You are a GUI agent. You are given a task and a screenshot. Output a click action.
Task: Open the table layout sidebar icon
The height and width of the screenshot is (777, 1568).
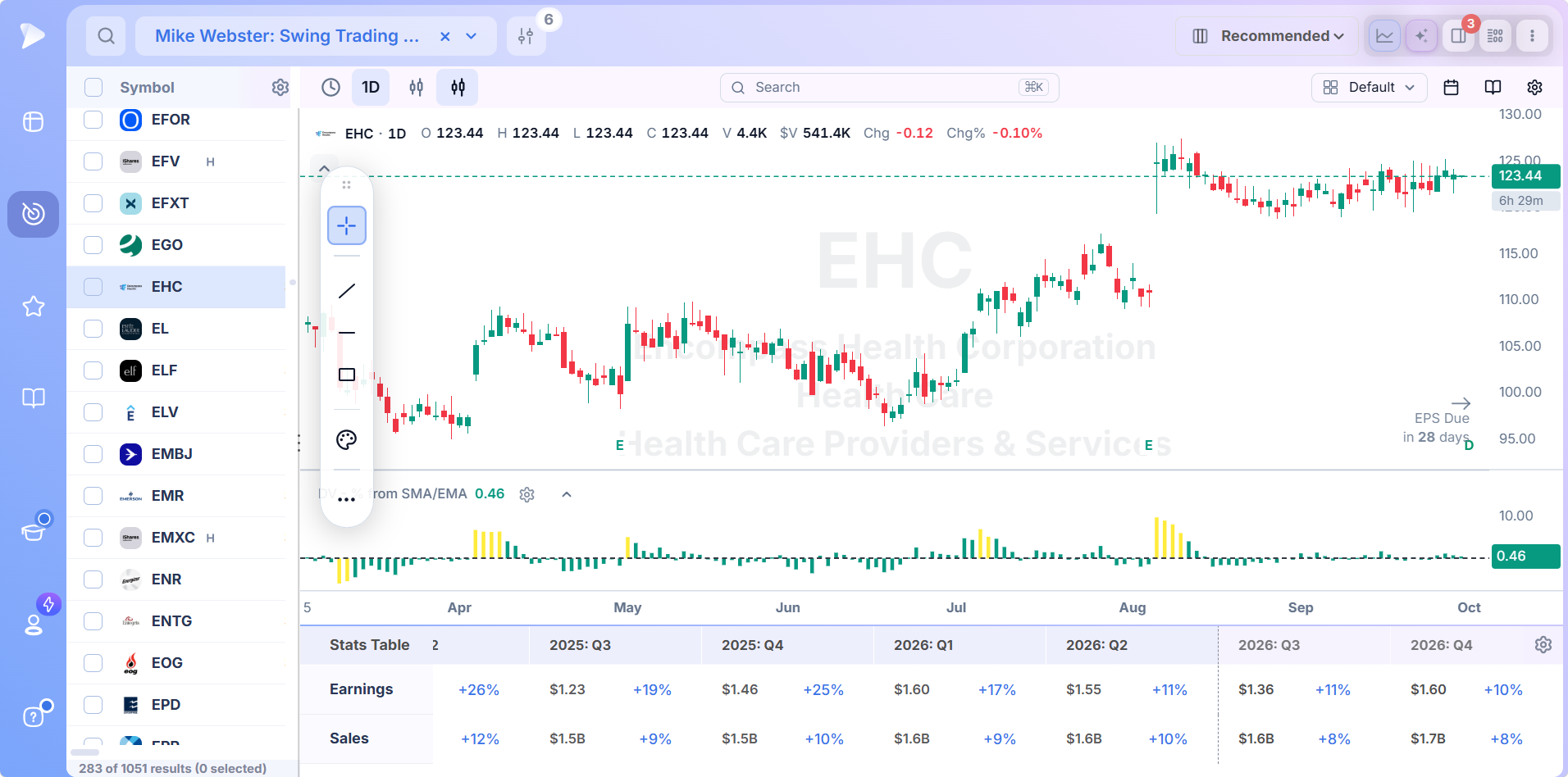(34, 122)
